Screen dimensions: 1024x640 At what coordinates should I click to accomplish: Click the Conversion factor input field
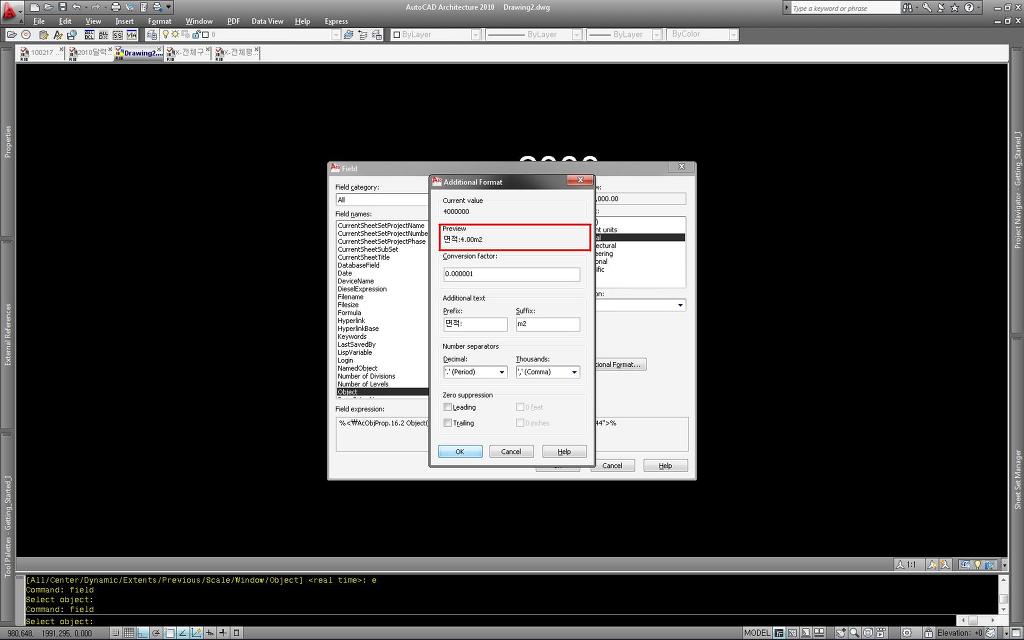pyautogui.click(x=511, y=274)
